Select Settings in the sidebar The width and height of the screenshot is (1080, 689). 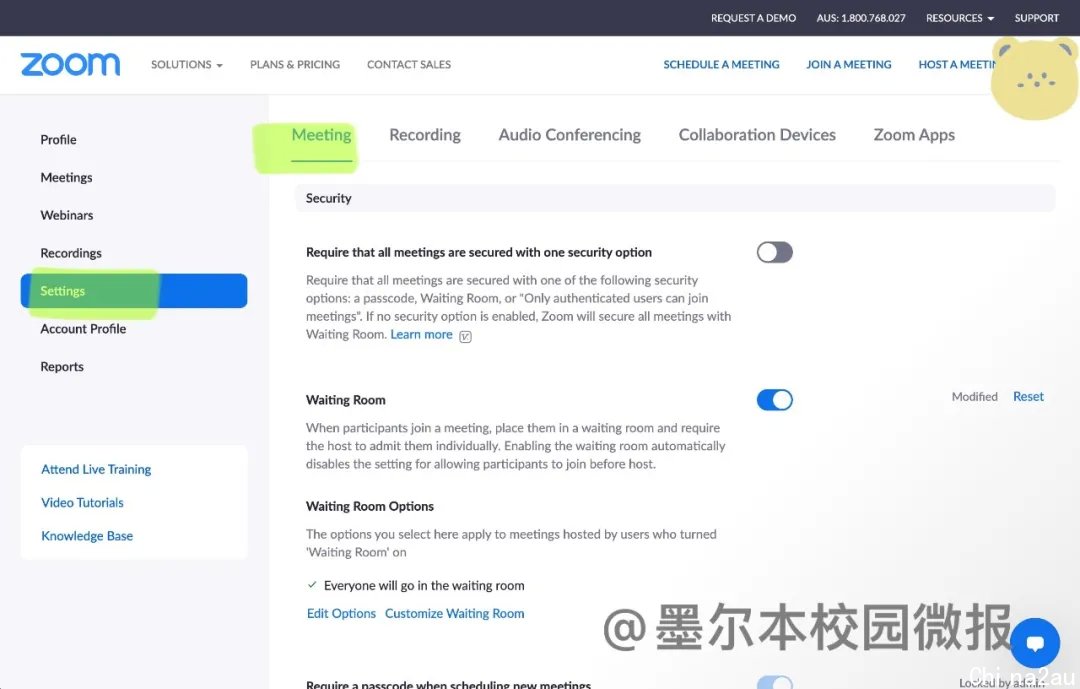(134, 291)
